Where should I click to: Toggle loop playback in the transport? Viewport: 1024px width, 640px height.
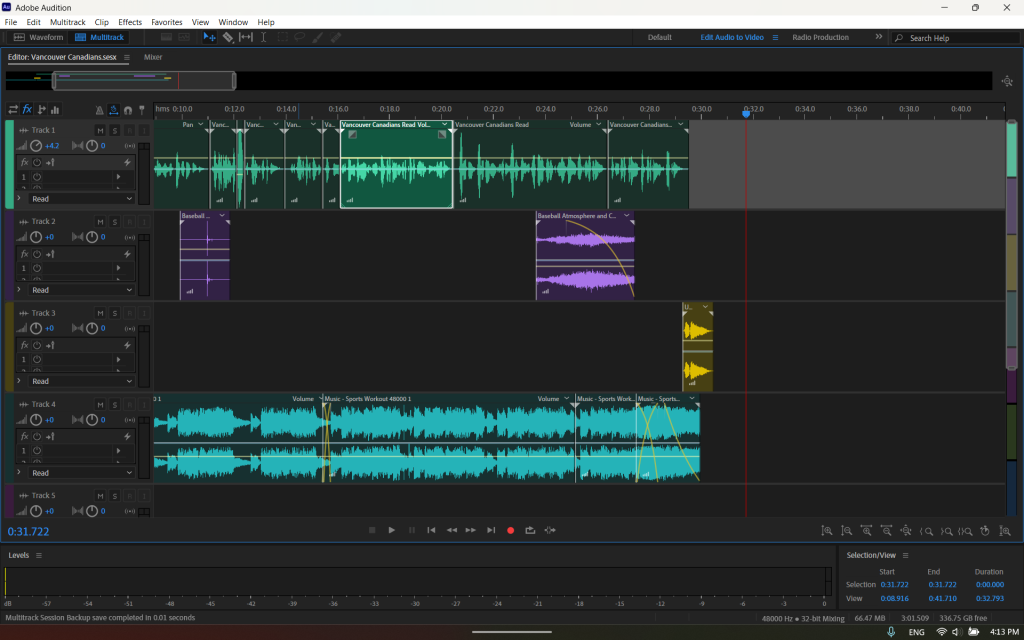click(x=530, y=530)
